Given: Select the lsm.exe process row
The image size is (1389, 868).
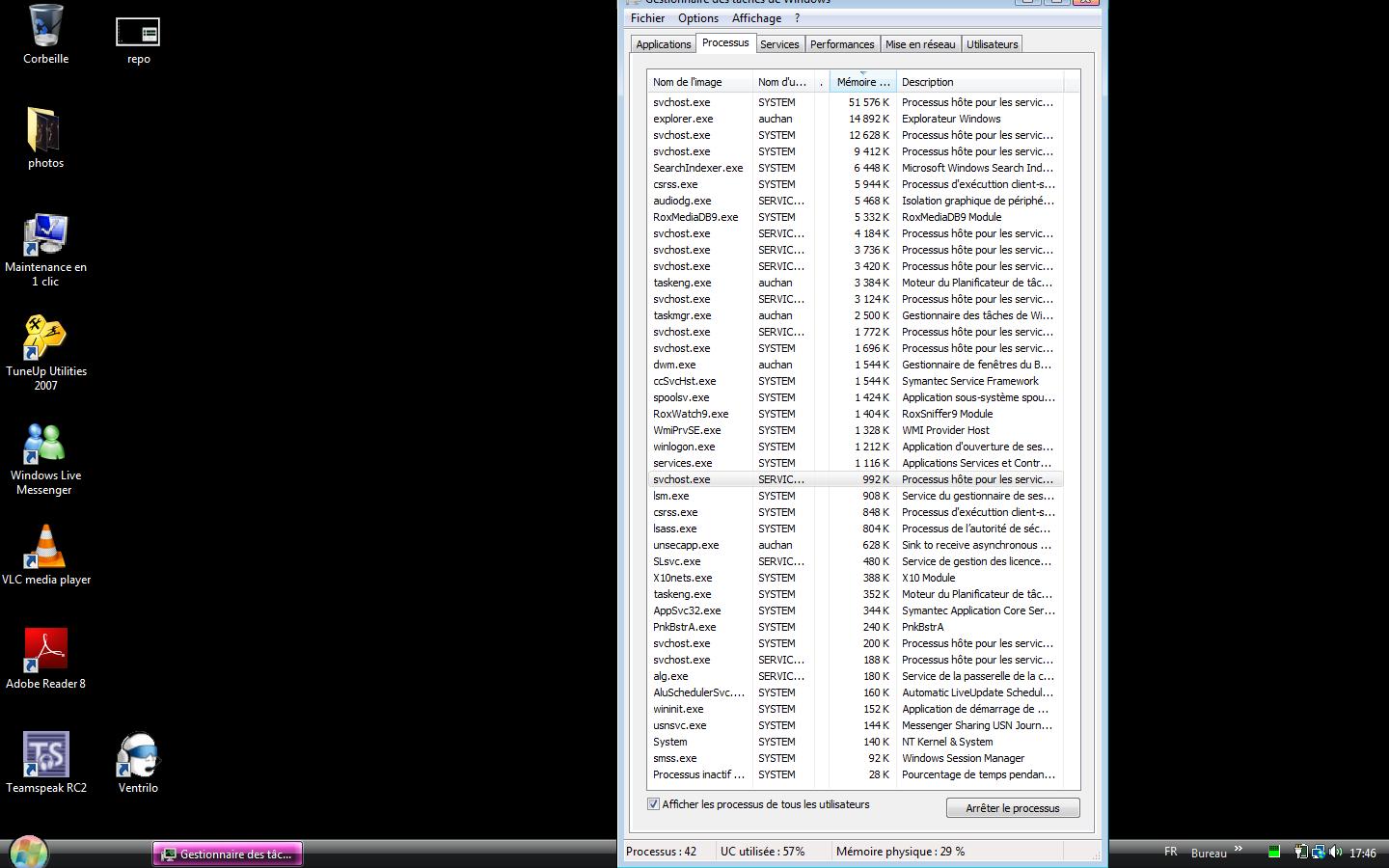Looking at the screenshot, I should point(855,496).
